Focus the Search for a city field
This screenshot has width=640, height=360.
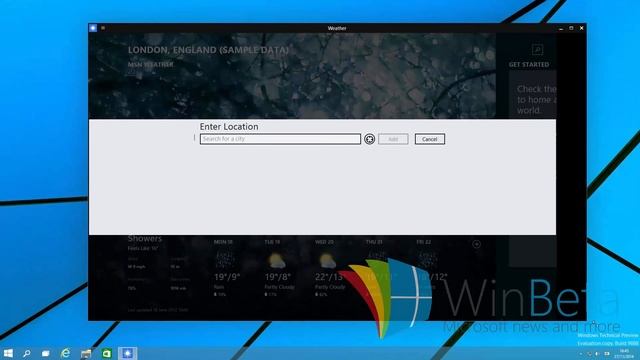pos(280,139)
